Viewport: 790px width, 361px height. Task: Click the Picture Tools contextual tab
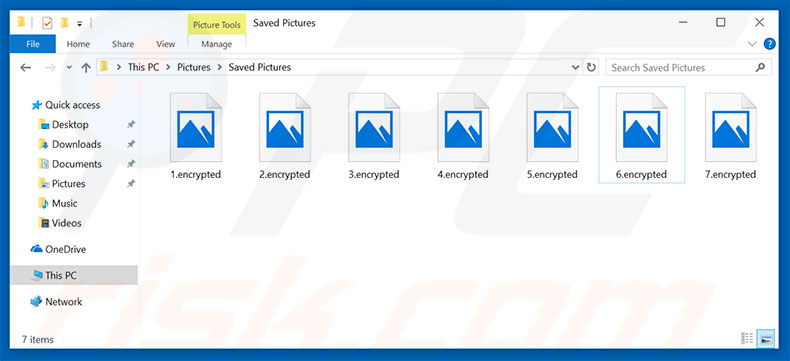[x=217, y=24]
